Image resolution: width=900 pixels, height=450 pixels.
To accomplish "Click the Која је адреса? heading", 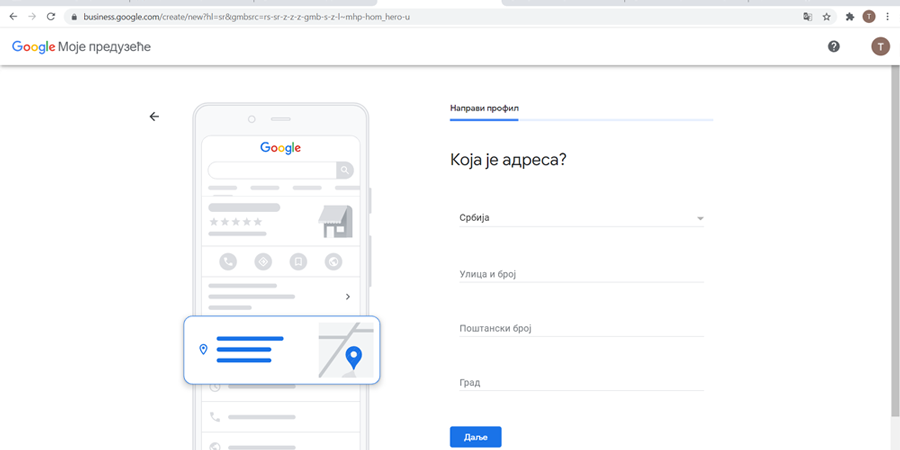I will [509, 160].
